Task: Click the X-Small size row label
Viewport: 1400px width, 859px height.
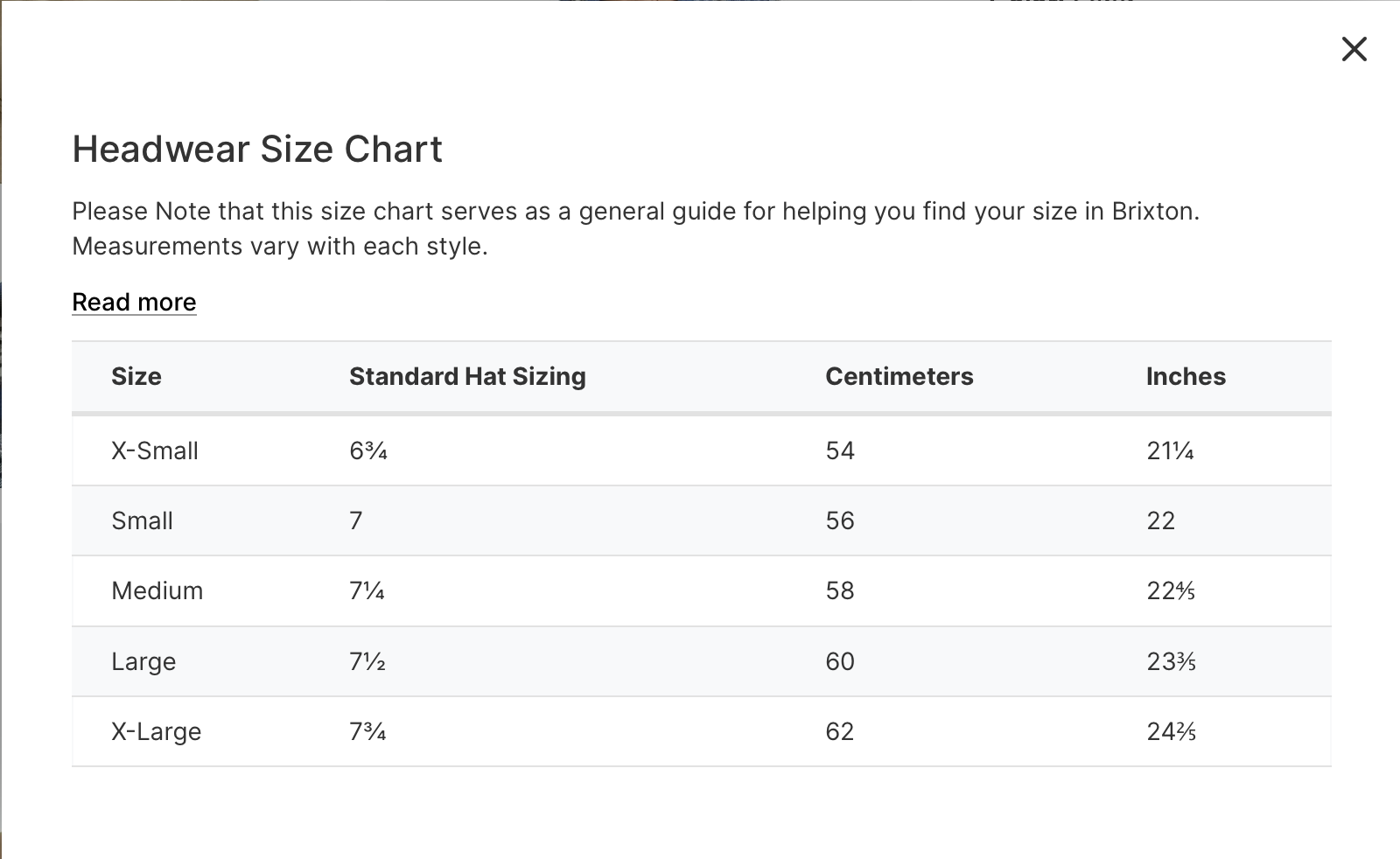Action: coord(155,450)
